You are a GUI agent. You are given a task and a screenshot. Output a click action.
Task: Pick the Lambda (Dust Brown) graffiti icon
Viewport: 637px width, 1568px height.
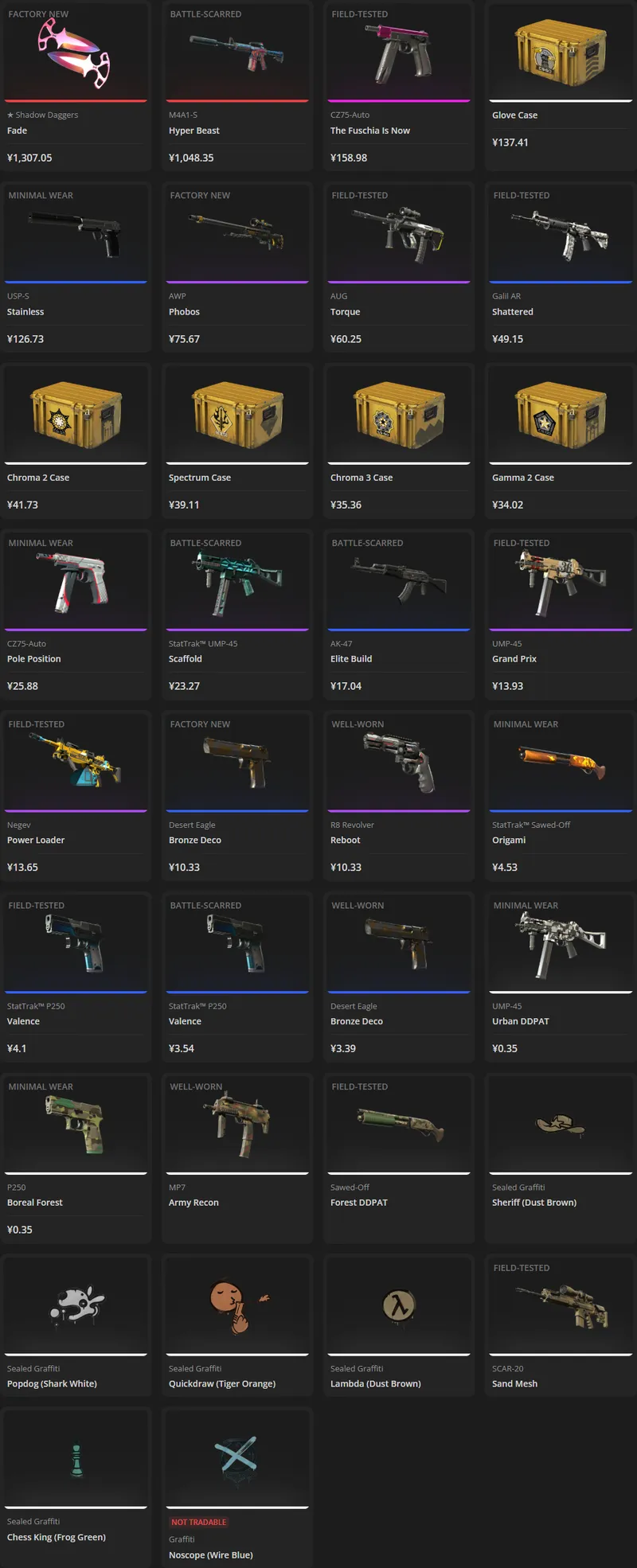click(399, 1305)
